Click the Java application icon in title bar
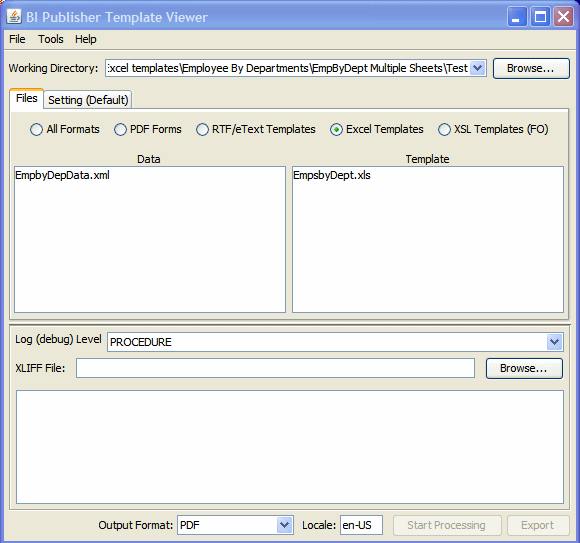The height and width of the screenshot is (543, 580). coord(14,17)
